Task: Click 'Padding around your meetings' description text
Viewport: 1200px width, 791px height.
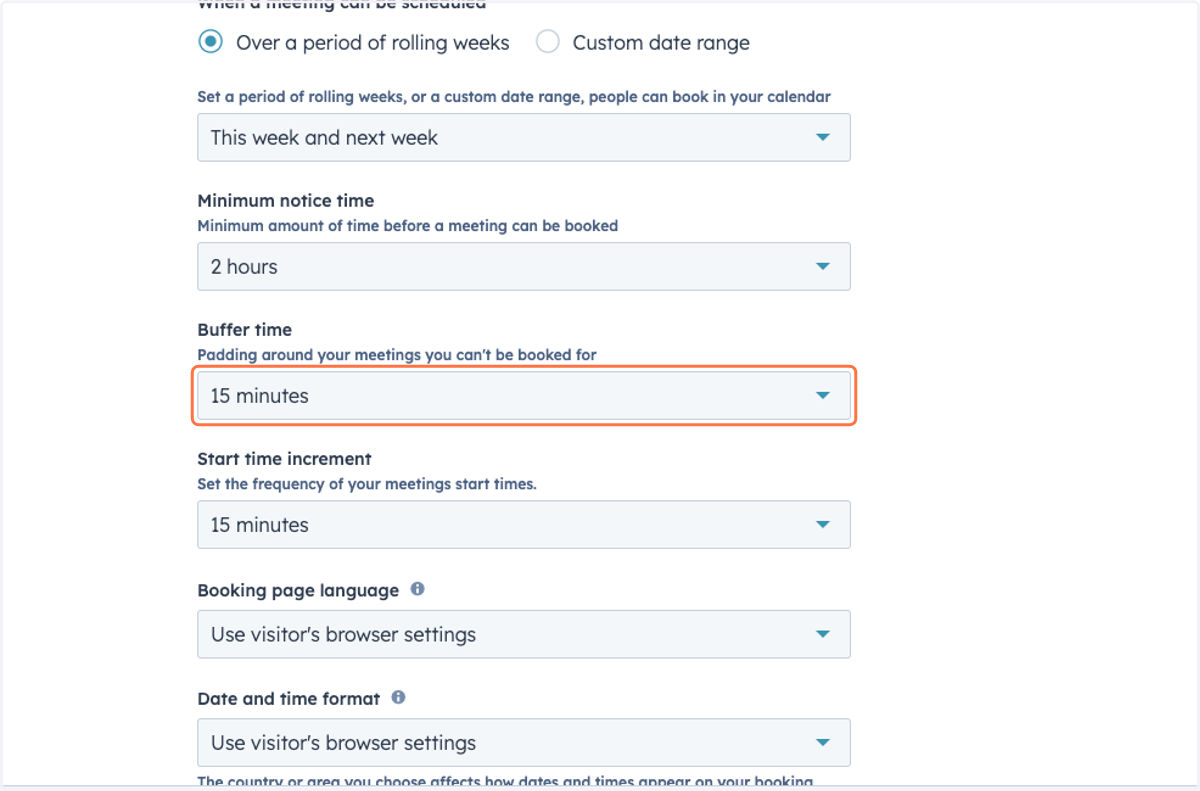Action: [x=397, y=355]
